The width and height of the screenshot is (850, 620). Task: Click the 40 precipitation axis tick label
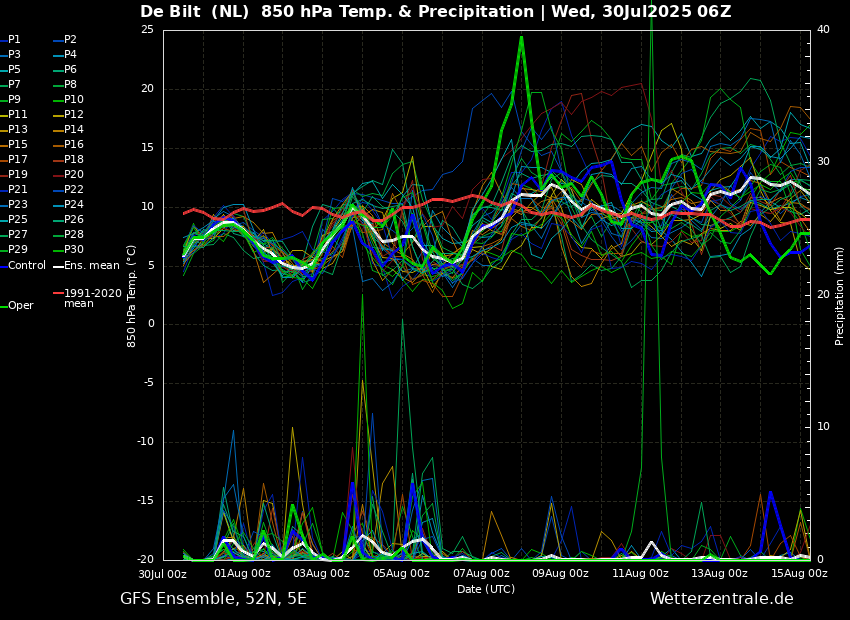[823, 30]
